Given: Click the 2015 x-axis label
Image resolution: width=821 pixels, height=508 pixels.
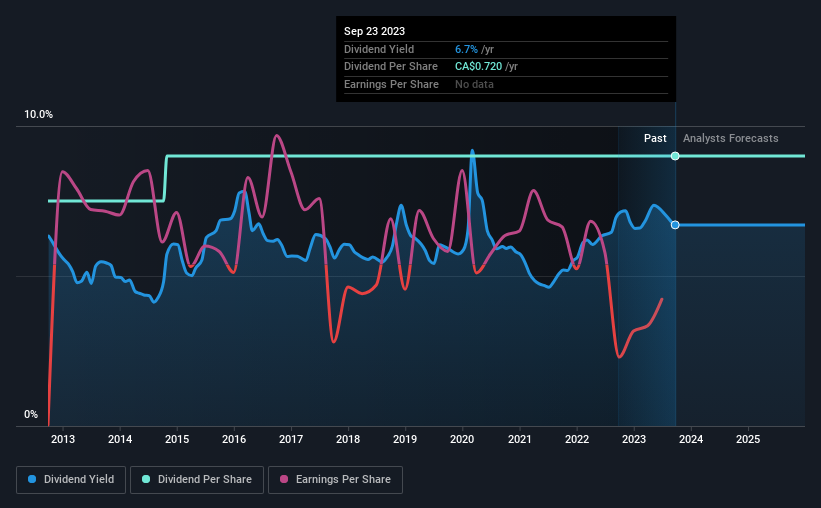Looking at the screenshot, I should (x=177, y=439).
